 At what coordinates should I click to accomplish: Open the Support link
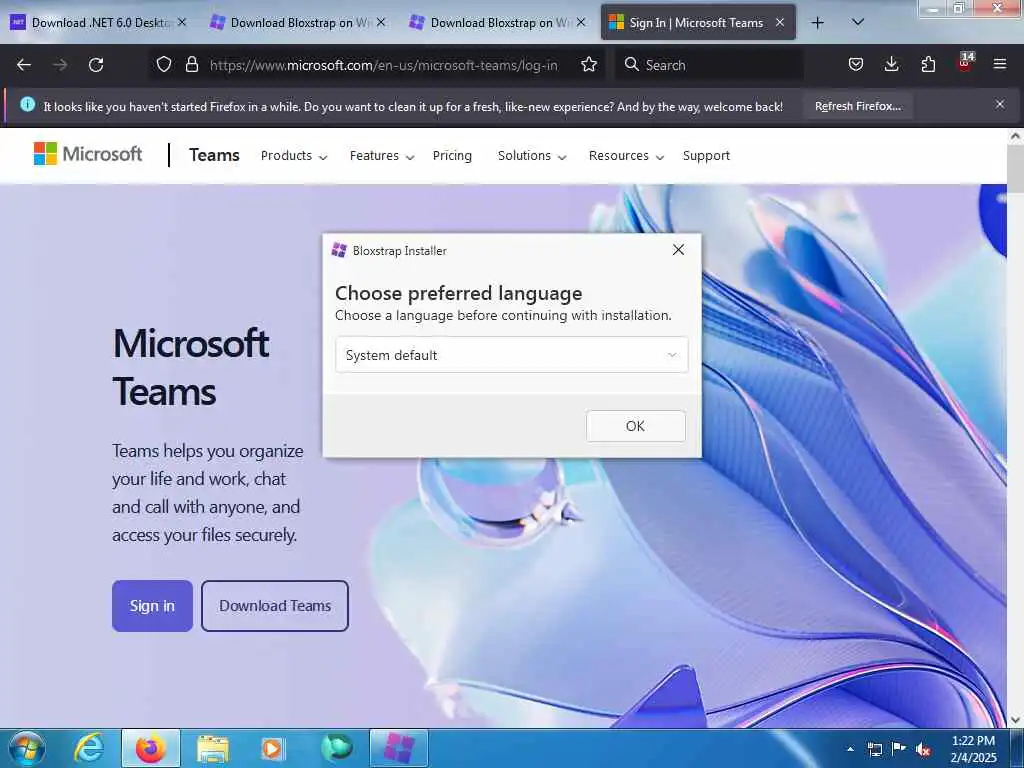click(706, 156)
